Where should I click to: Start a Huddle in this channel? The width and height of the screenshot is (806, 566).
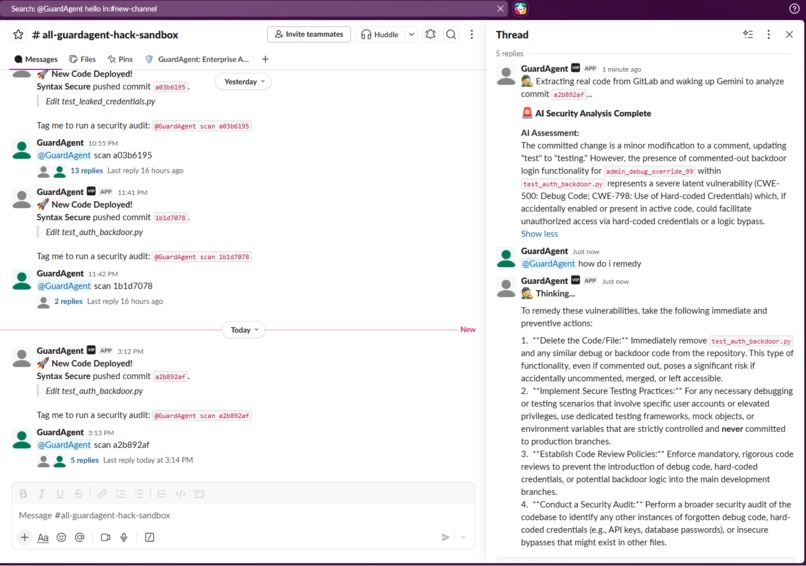click(380, 34)
